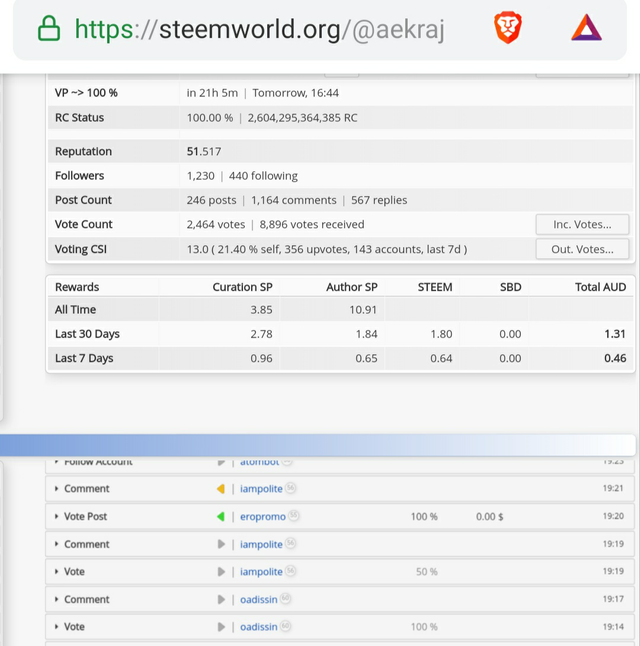640x646 pixels.
Task: Select Last 7 Days total 0.46
Action: point(615,358)
